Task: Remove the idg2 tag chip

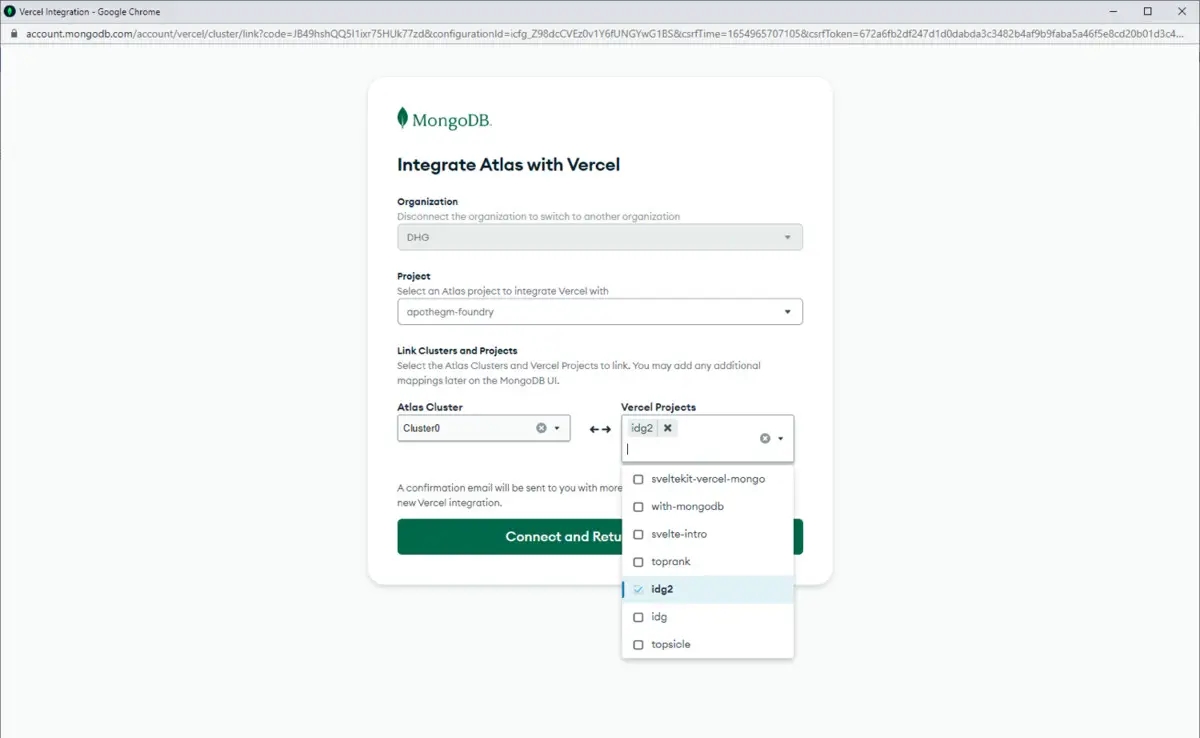Action: point(668,428)
